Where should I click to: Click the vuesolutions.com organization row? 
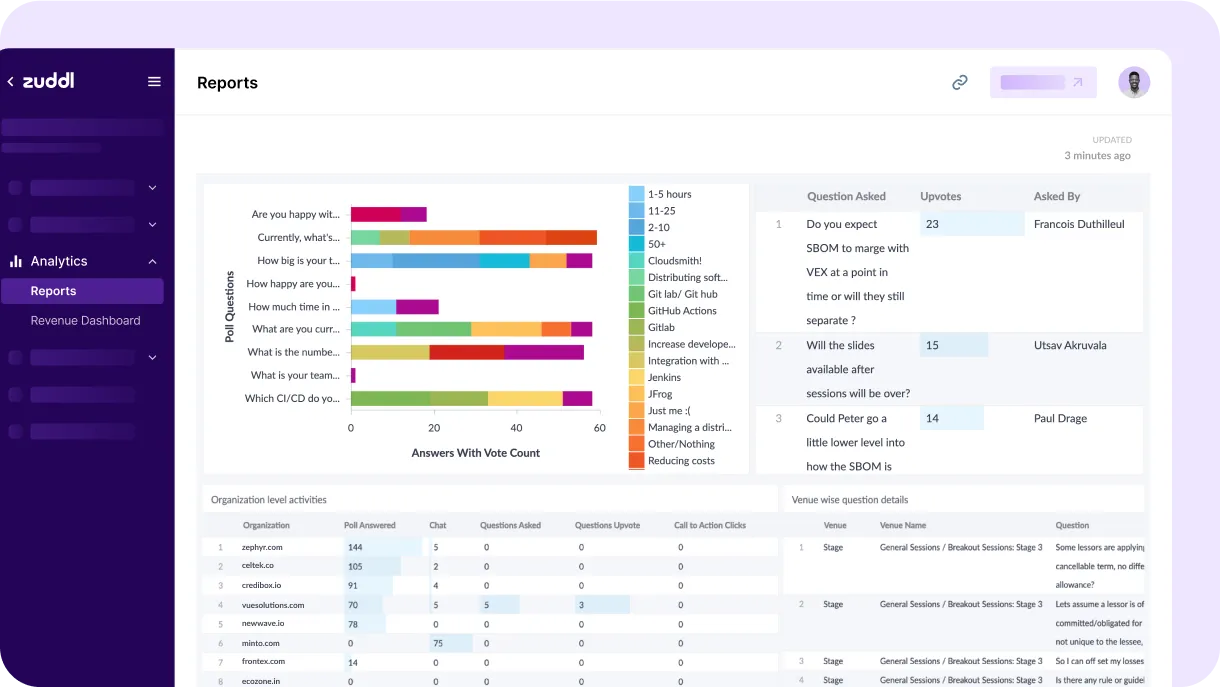click(x=490, y=604)
